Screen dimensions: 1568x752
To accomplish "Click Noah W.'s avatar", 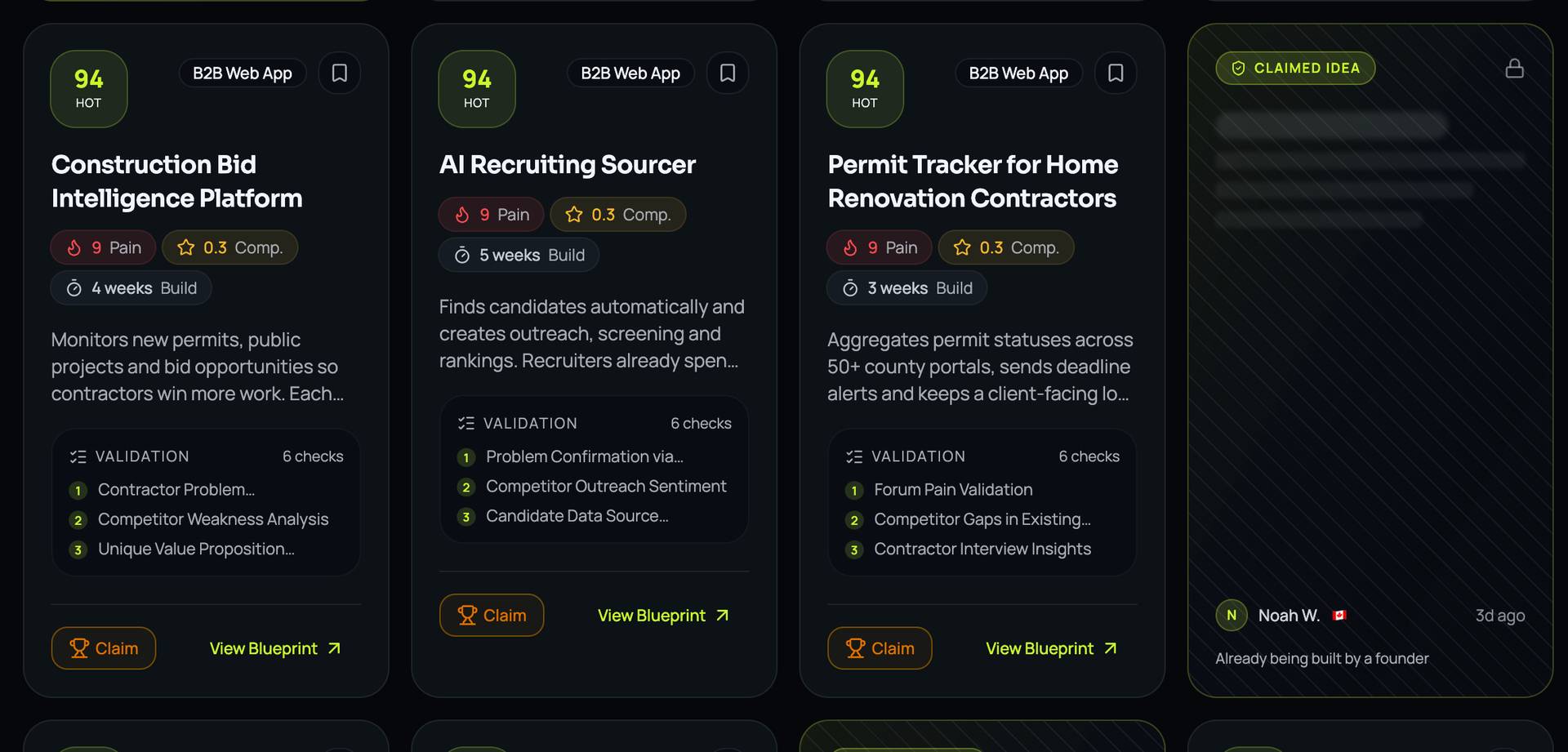I will pyautogui.click(x=1232, y=615).
